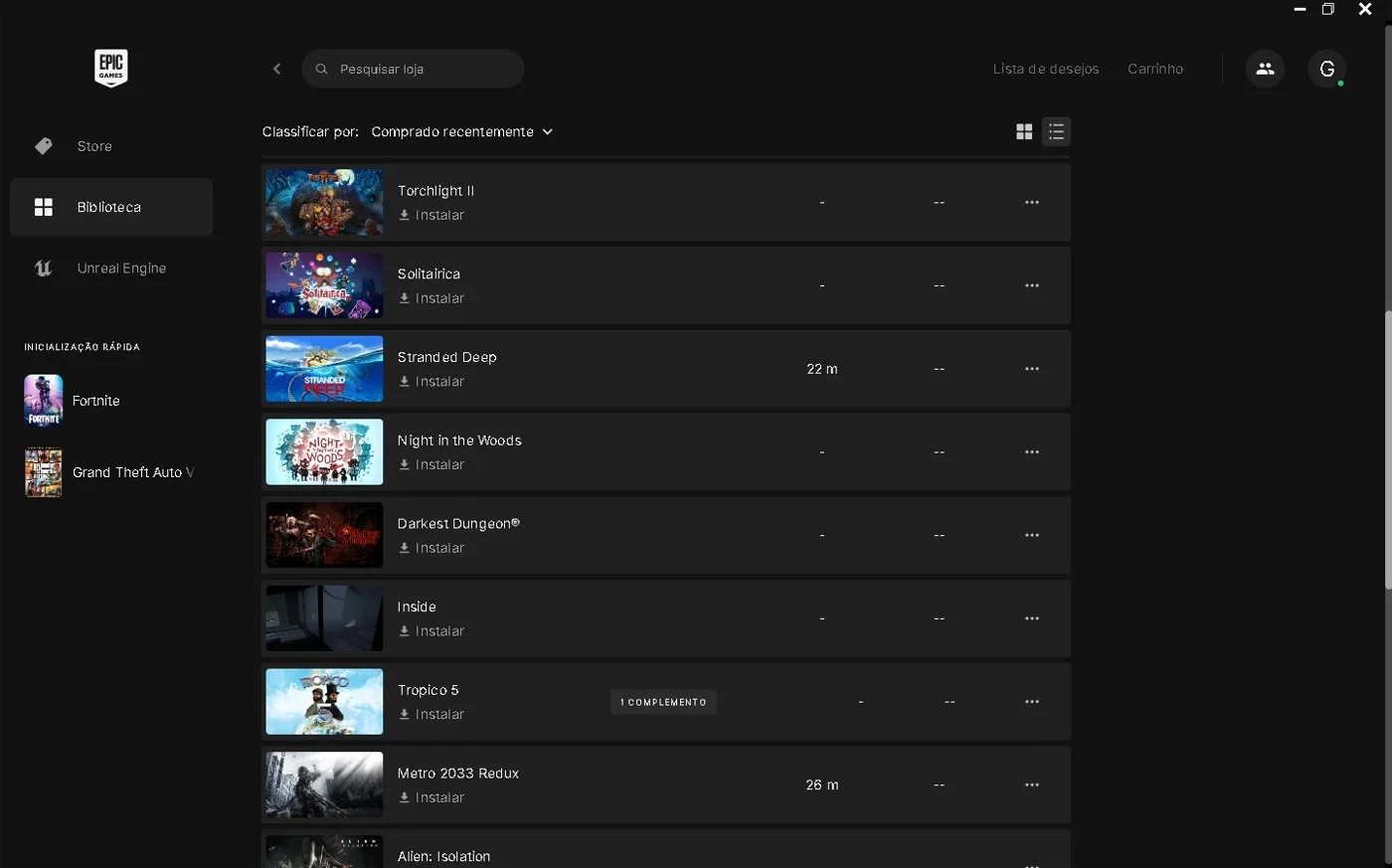Screen dimensions: 1392x868
Task: Click the Metro 2033 Redux thumbnail
Action: coord(324,784)
